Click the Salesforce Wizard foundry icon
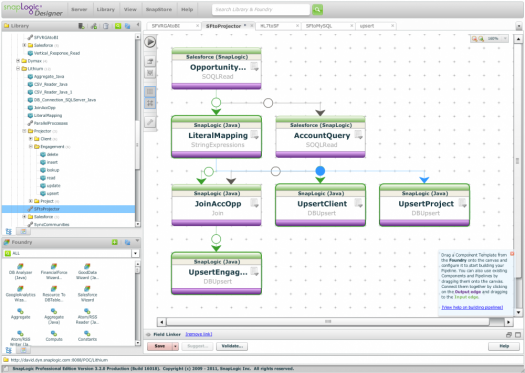 [87, 289]
